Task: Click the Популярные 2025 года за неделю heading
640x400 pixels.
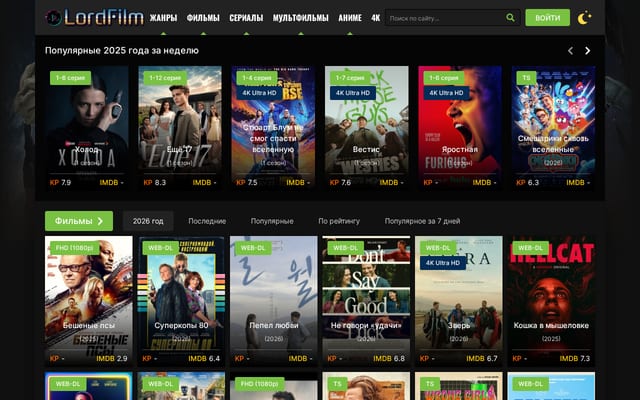Action: [x=122, y=51]
